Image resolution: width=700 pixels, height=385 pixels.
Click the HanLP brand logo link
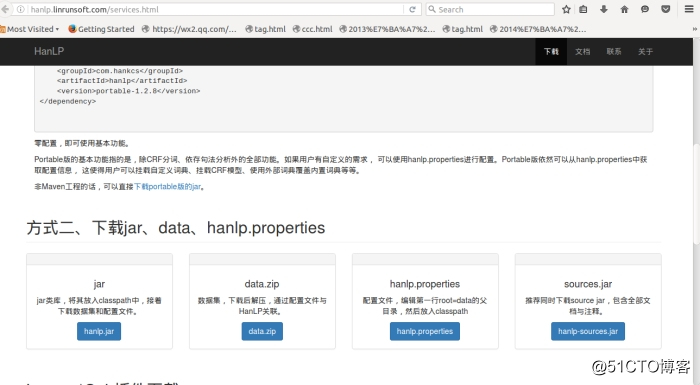pos(49,51)
